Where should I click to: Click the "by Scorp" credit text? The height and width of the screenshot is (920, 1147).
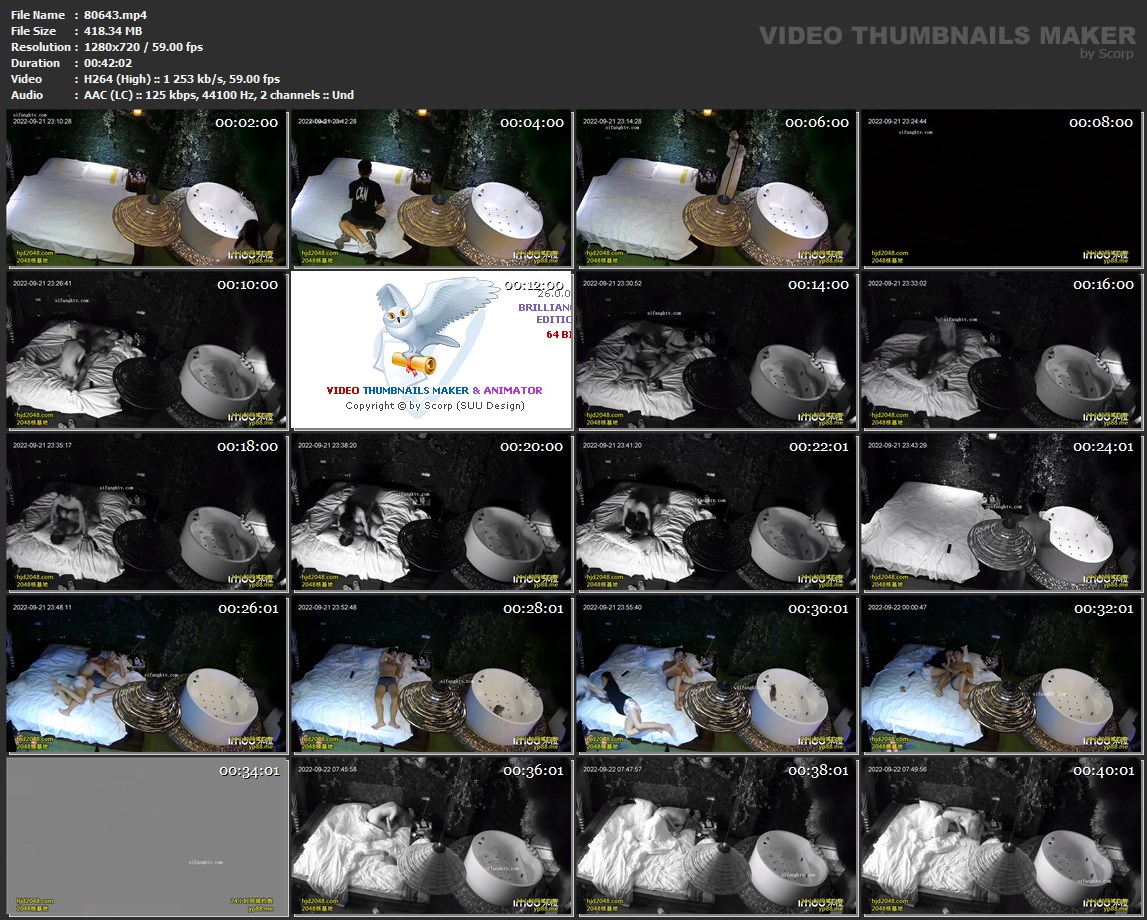[x=1106, y=54]
